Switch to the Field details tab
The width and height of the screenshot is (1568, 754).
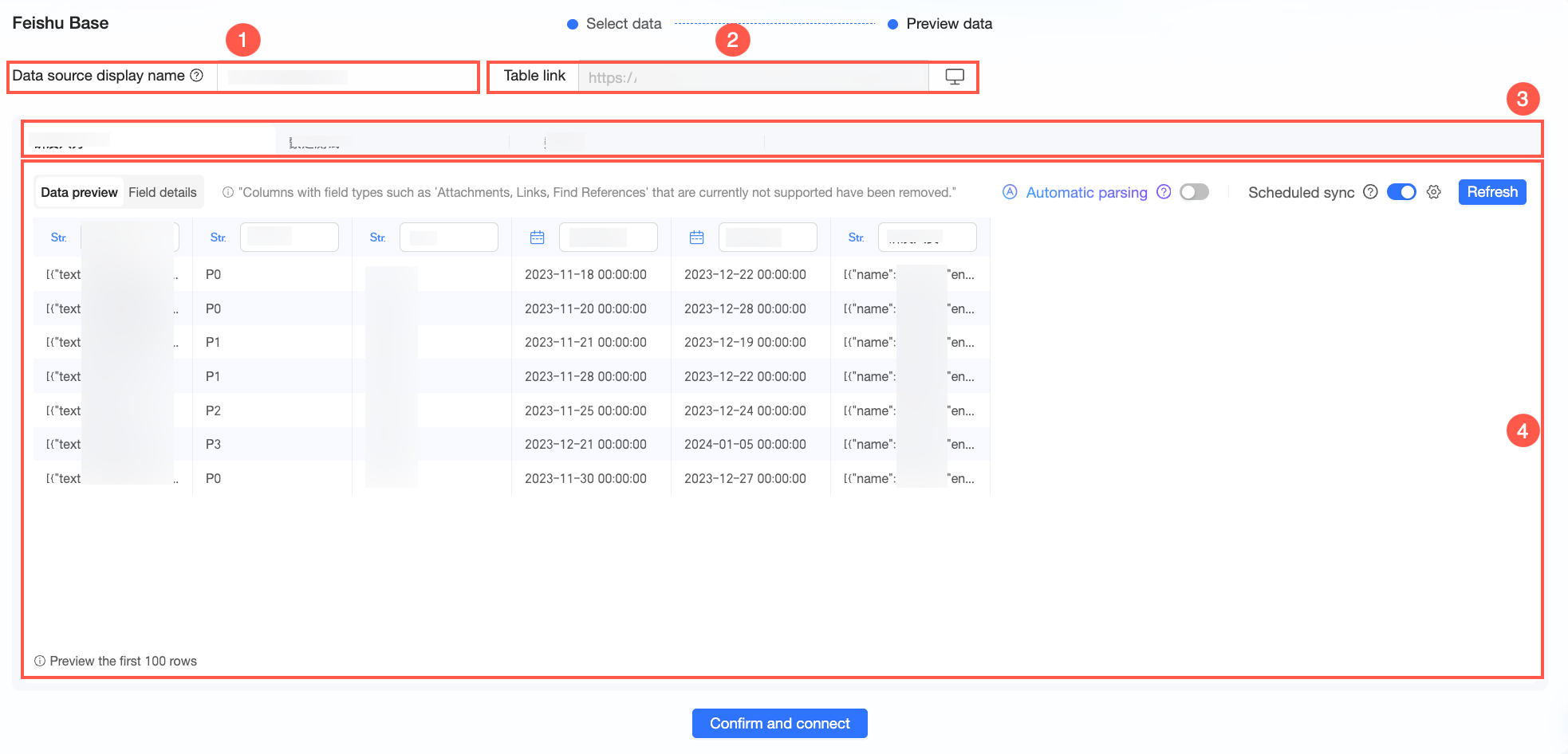163,192
